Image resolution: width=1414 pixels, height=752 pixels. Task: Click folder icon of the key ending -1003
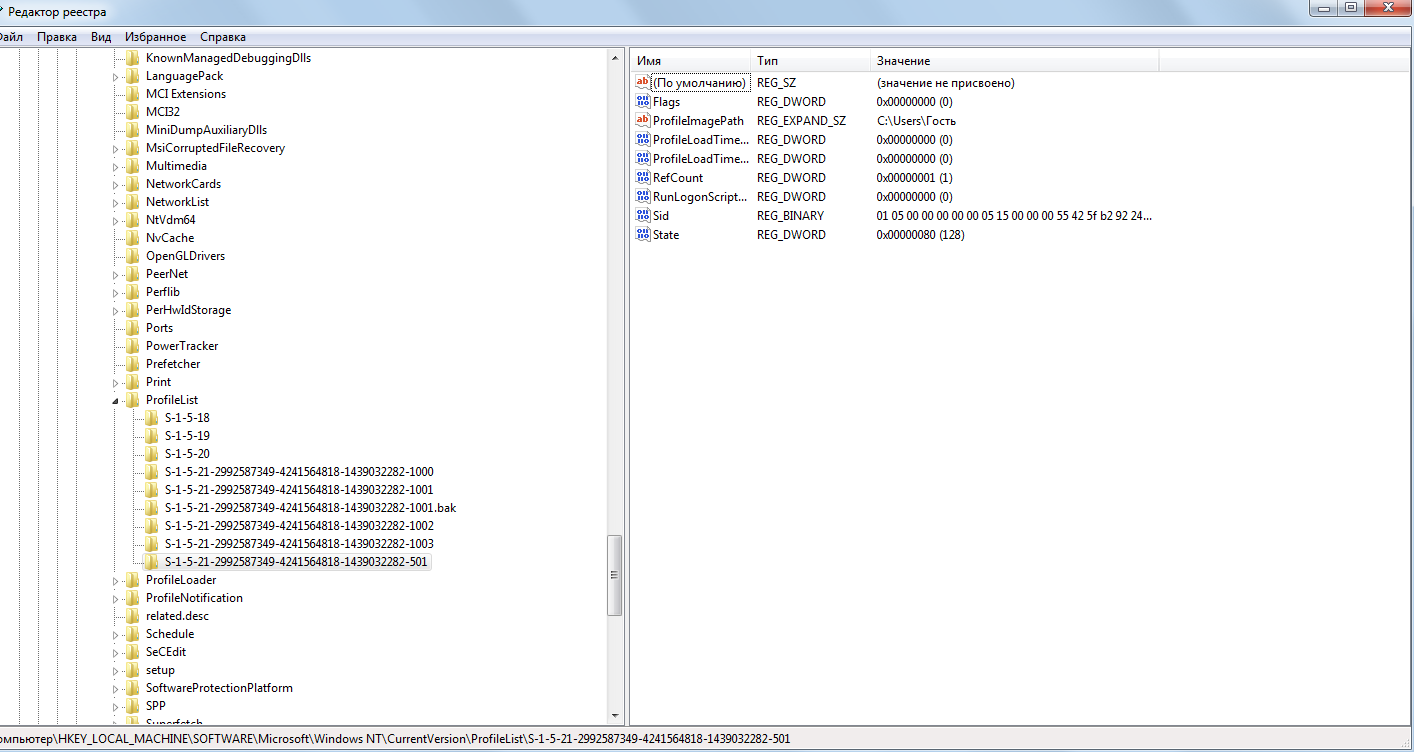point(151,544)
